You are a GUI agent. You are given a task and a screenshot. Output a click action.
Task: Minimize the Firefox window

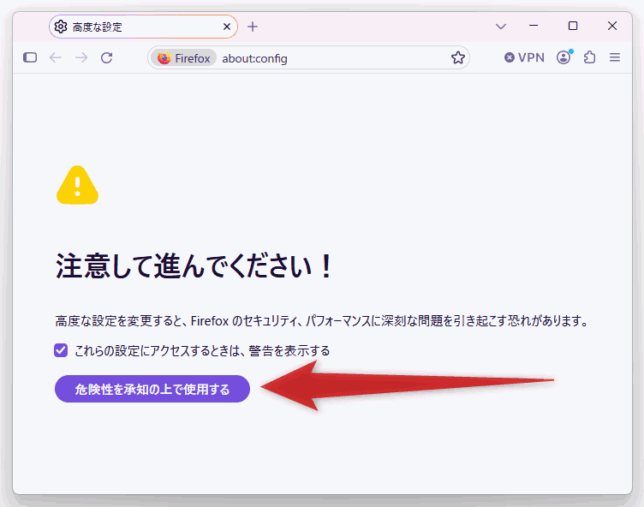534,26
